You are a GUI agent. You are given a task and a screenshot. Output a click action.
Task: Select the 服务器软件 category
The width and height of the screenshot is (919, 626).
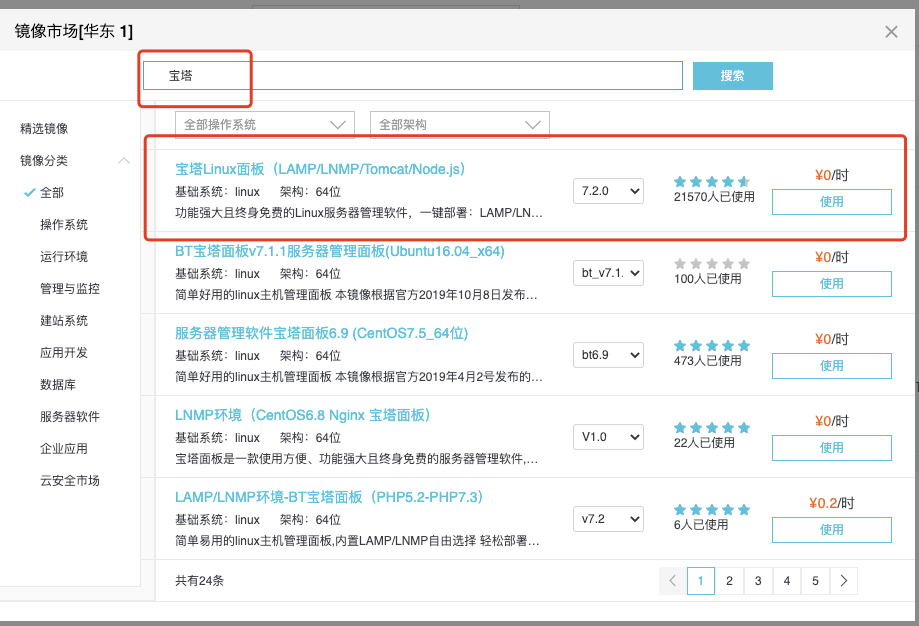tap(70, 417)
